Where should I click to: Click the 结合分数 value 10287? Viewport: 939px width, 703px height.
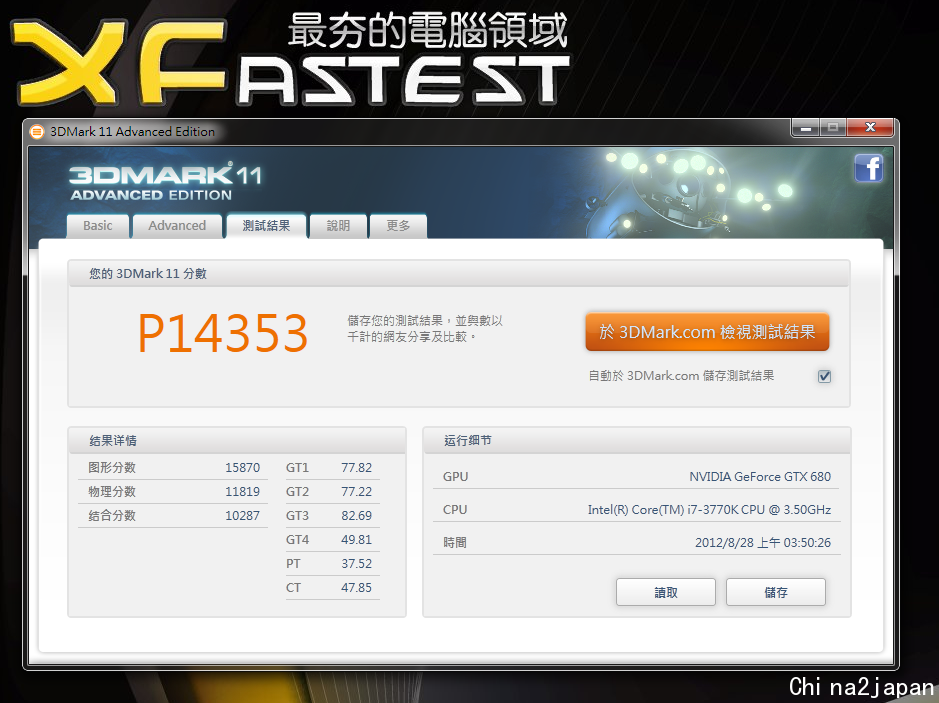pos(243,516)
